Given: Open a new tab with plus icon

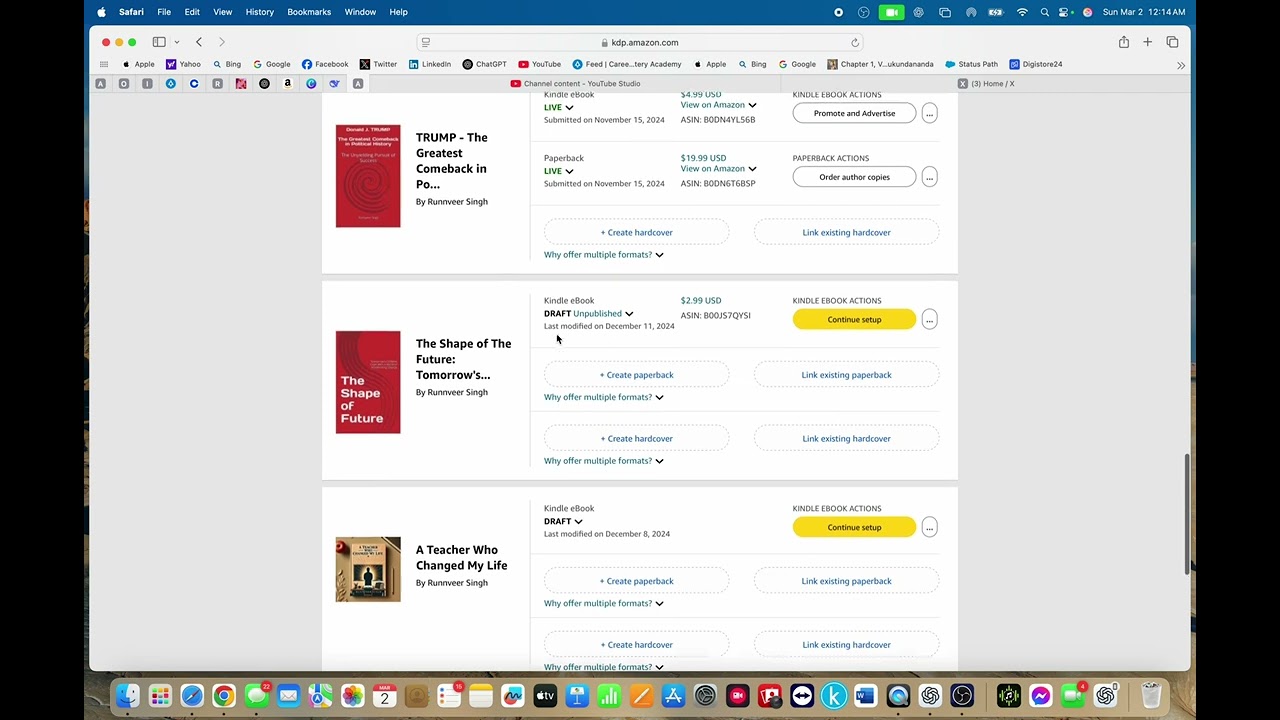Looking at the screenshot, I should point(1148,42).
